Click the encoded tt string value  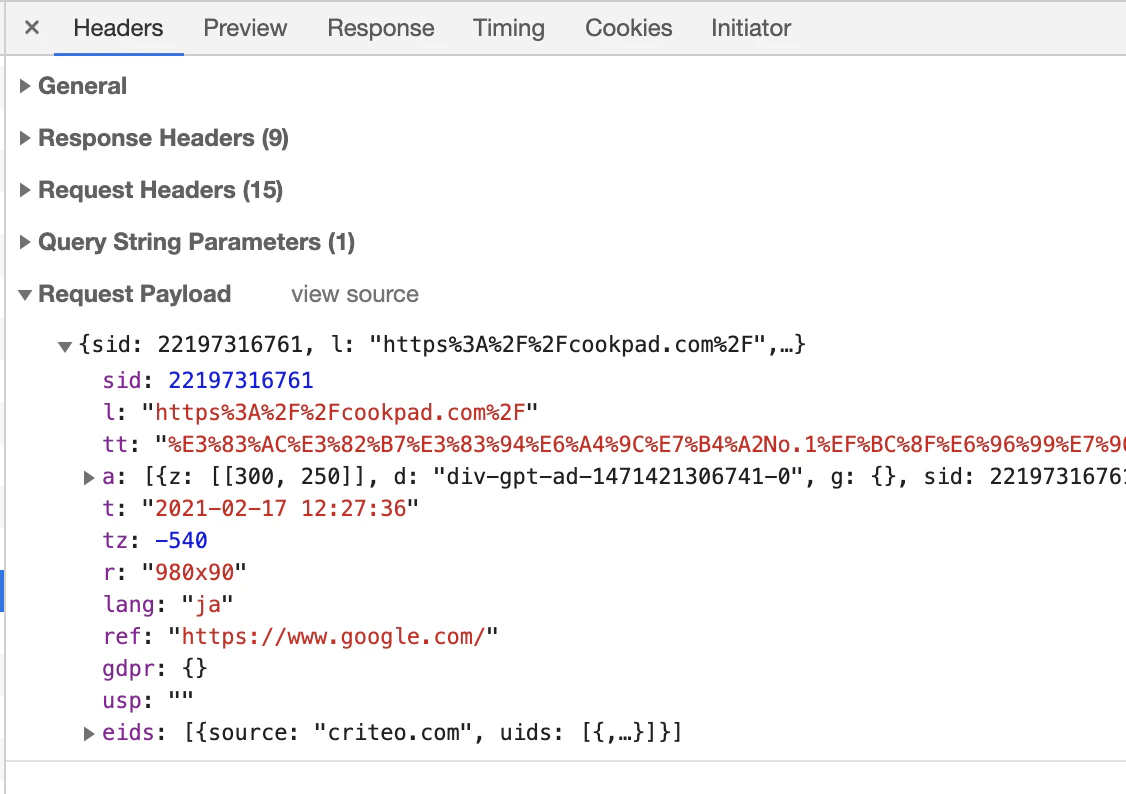tap(646, 444)
